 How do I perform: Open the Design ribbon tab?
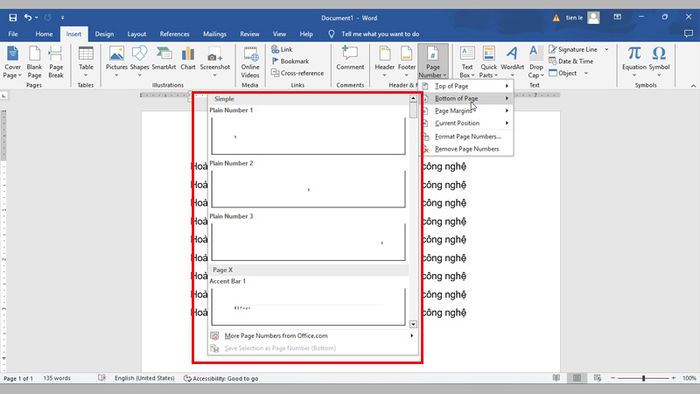click(x=104, y=34)
